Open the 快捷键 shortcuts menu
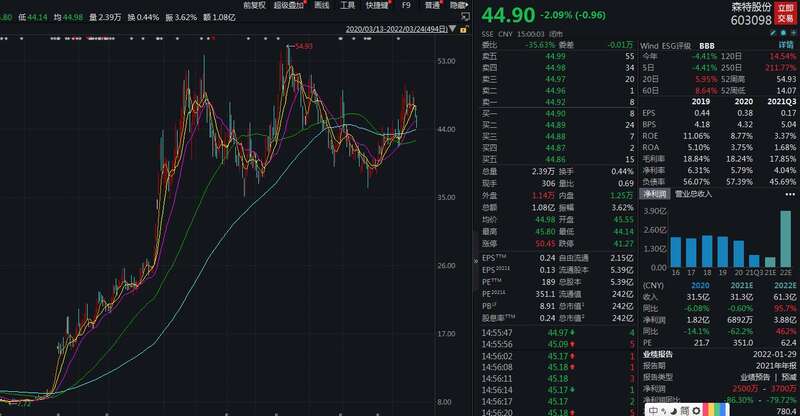This screenshot has width=800, height=416. 379,5
